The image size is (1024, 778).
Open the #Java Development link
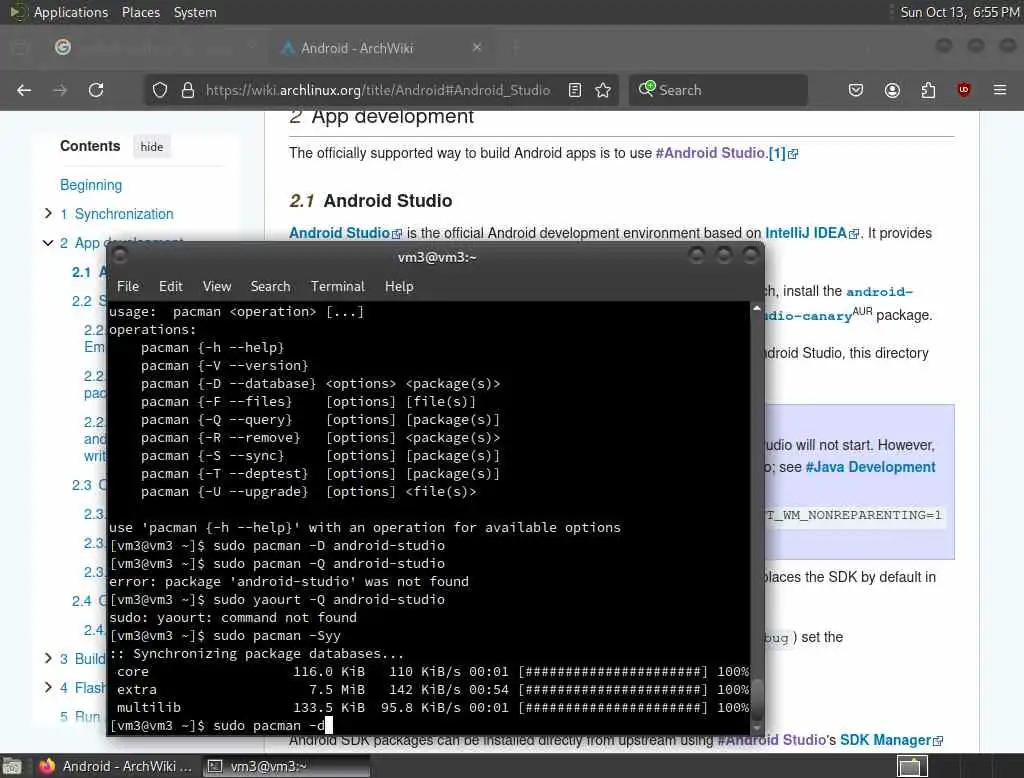[x=870, y=467]
